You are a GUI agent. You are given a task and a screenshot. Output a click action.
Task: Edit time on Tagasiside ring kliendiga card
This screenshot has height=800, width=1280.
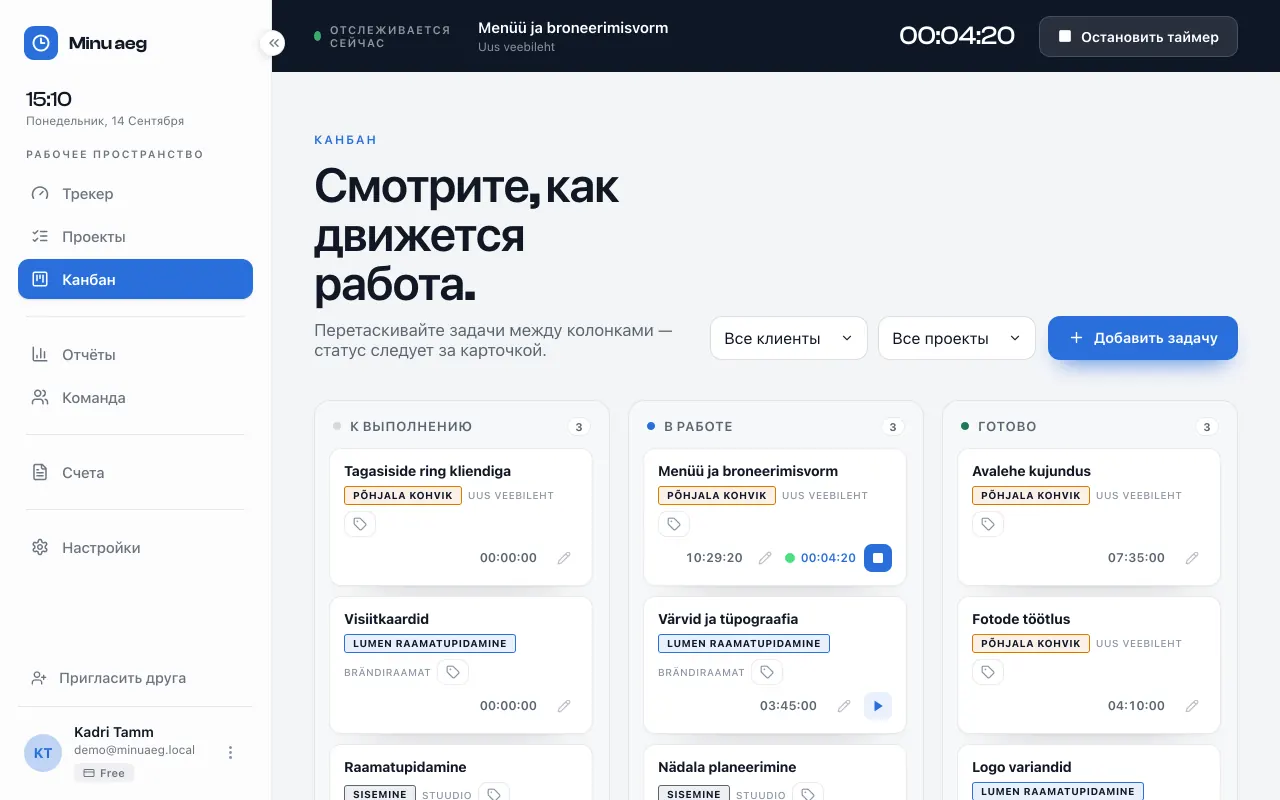(x=564, y=558)
